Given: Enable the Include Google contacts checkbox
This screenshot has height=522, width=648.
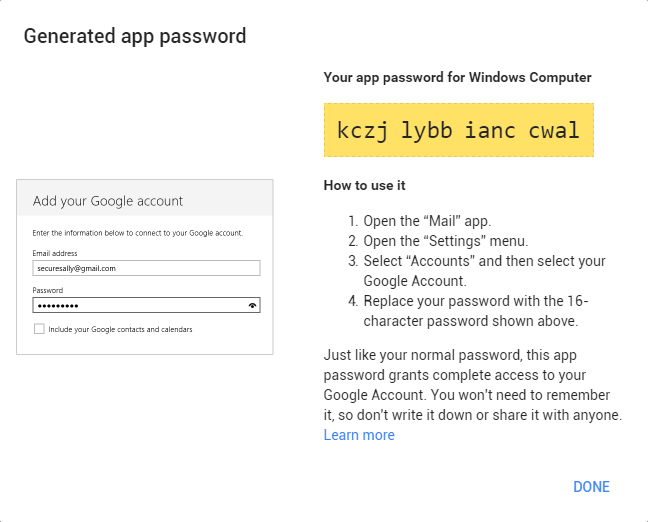Looking at the screenshot, I should [39, 329].
